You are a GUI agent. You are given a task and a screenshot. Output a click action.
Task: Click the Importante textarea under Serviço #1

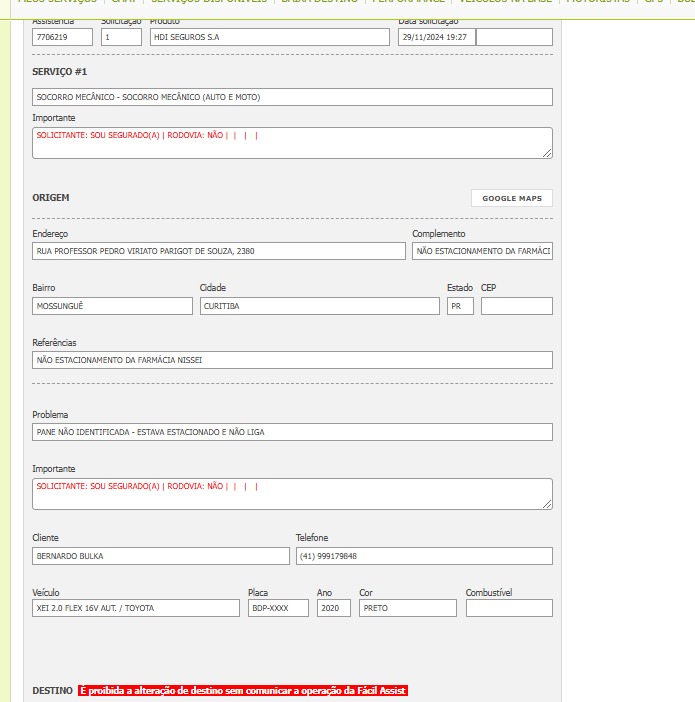[292, 143]
